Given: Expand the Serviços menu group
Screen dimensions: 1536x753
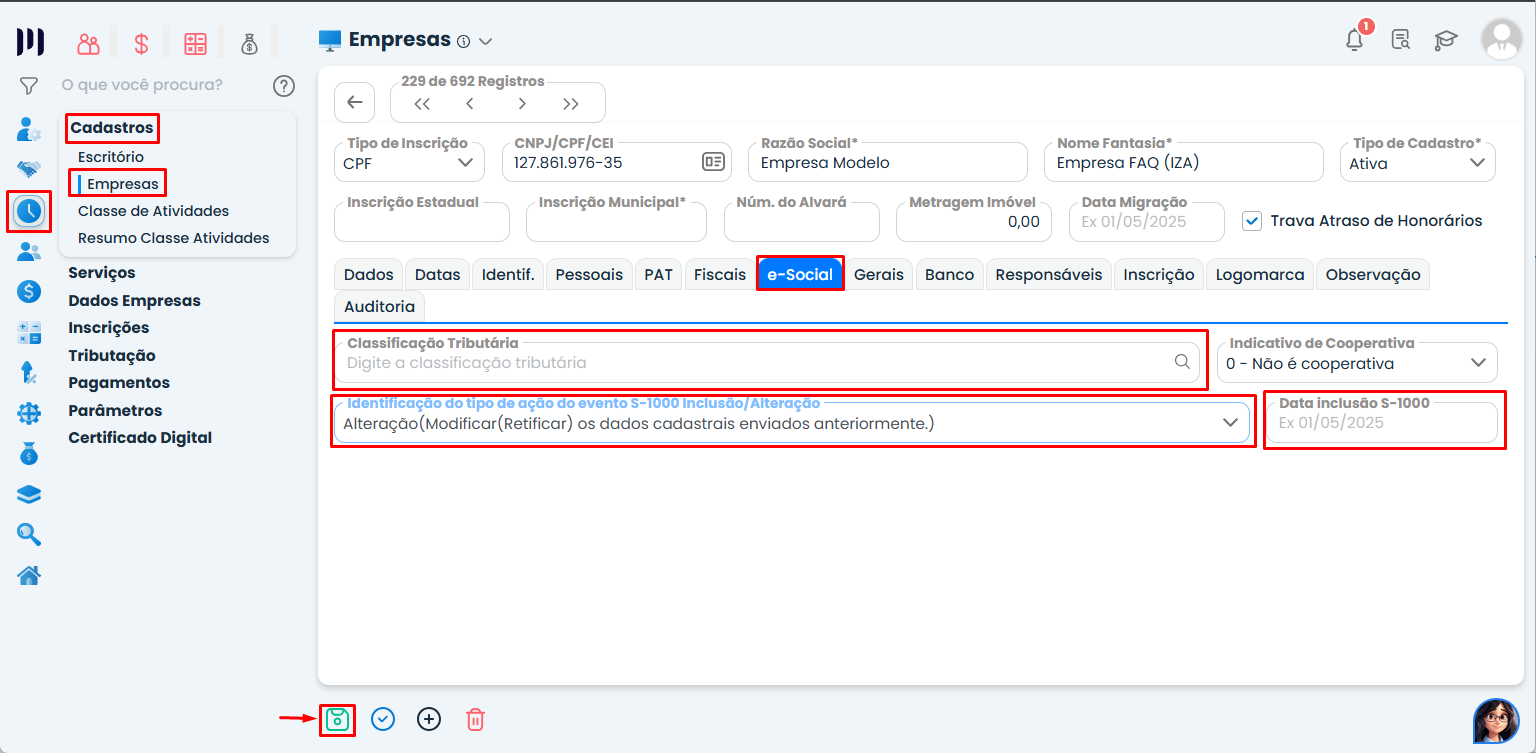Looking at the screenshot, I should (x=102, y=273).
